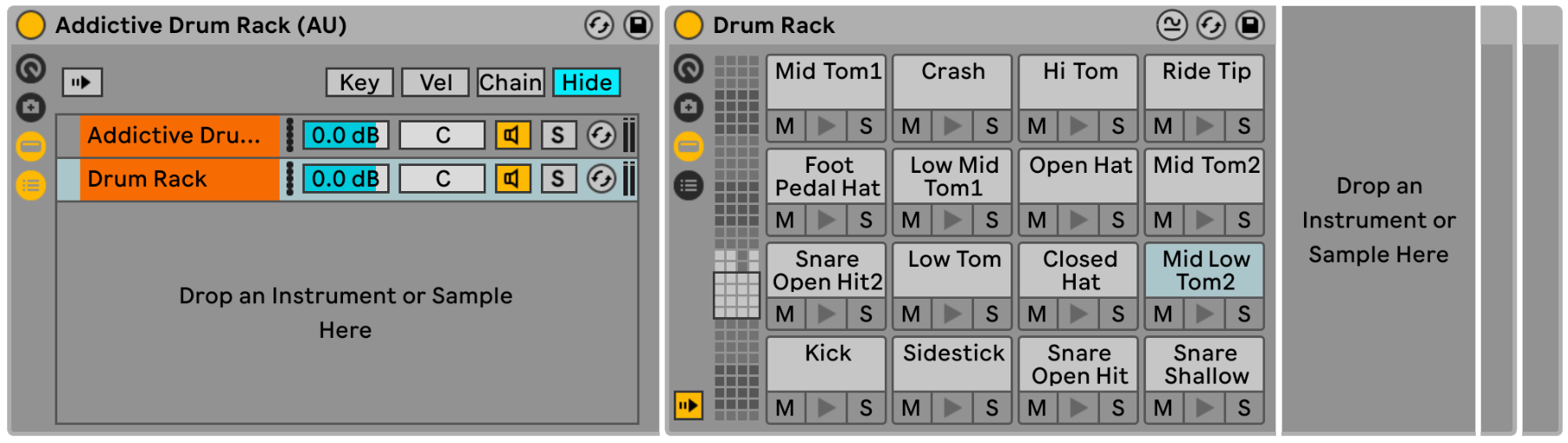1568x443 pixels.
Task: Select the Addictive Dru... chain
Action: (x=179, y=136)
